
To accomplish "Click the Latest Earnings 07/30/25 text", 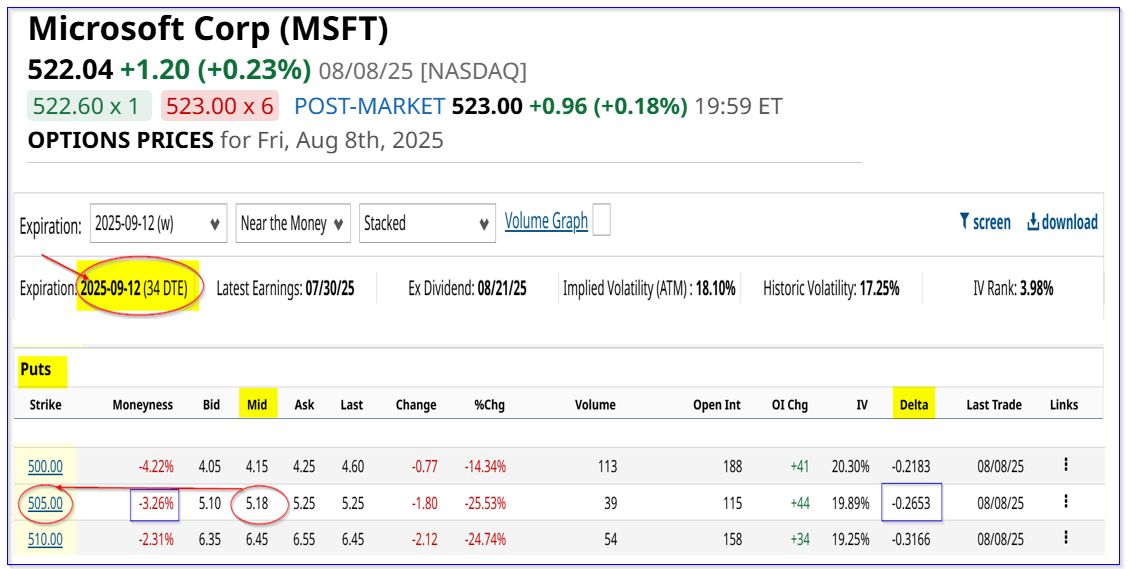I will (285, 288).
